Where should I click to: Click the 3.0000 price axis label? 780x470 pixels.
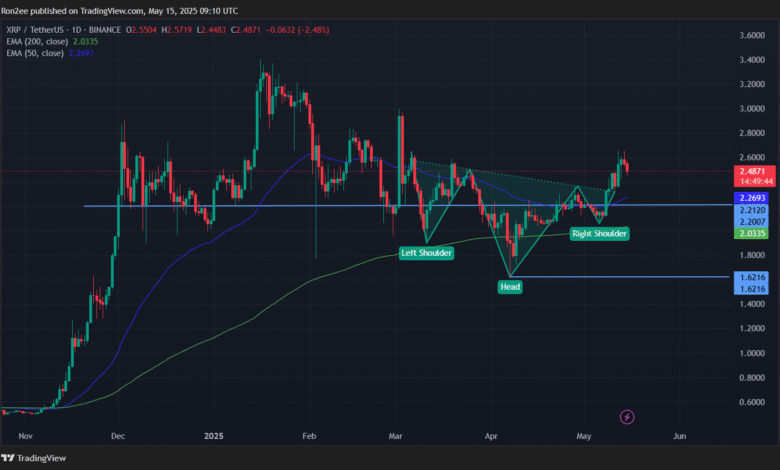click(752, 109)
